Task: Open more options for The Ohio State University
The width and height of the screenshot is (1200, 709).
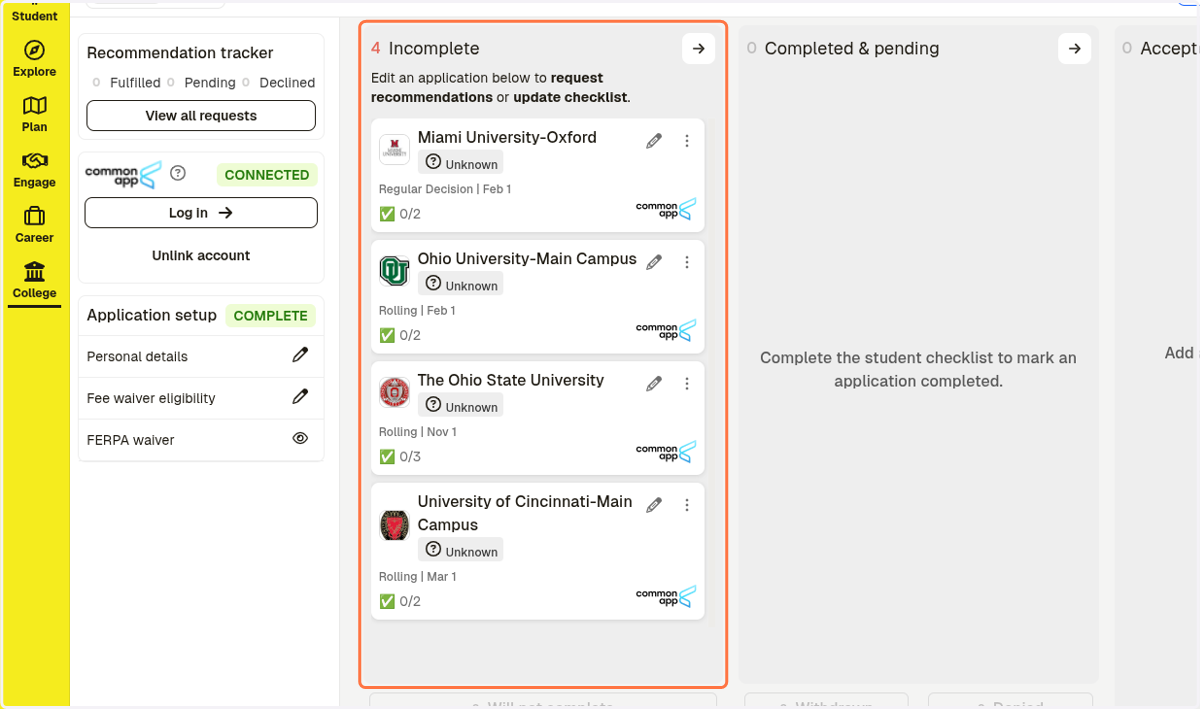Action: click(x=687, y=383)
